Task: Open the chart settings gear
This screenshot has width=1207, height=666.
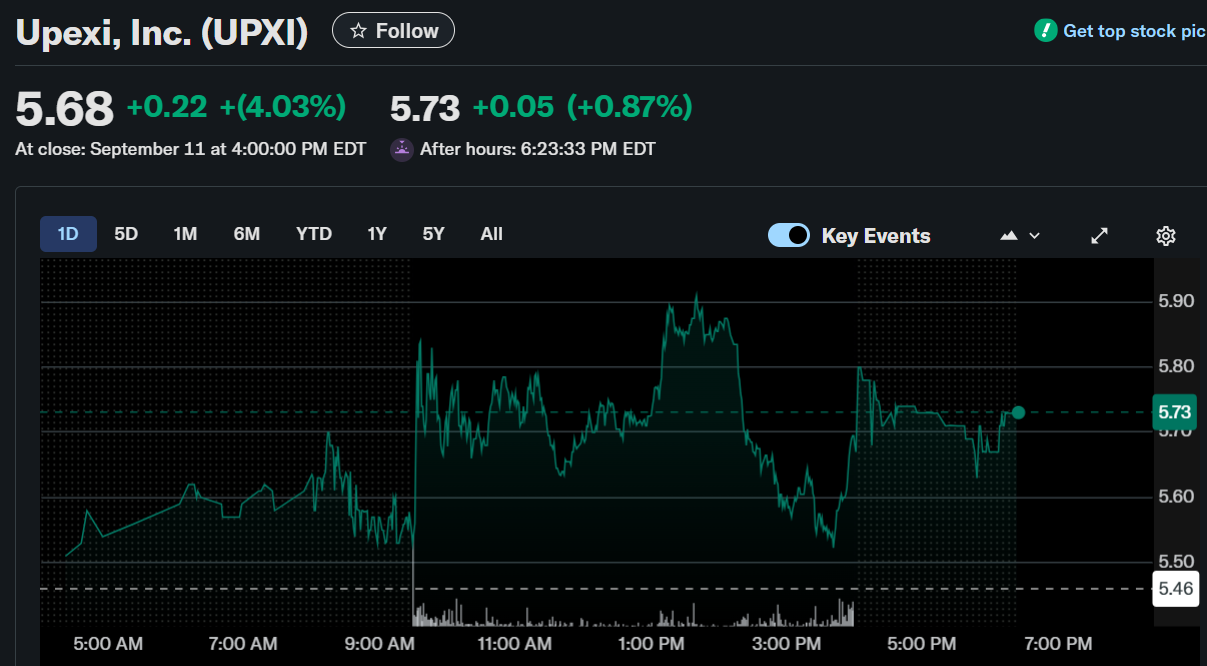Action: pos(1165,236)
